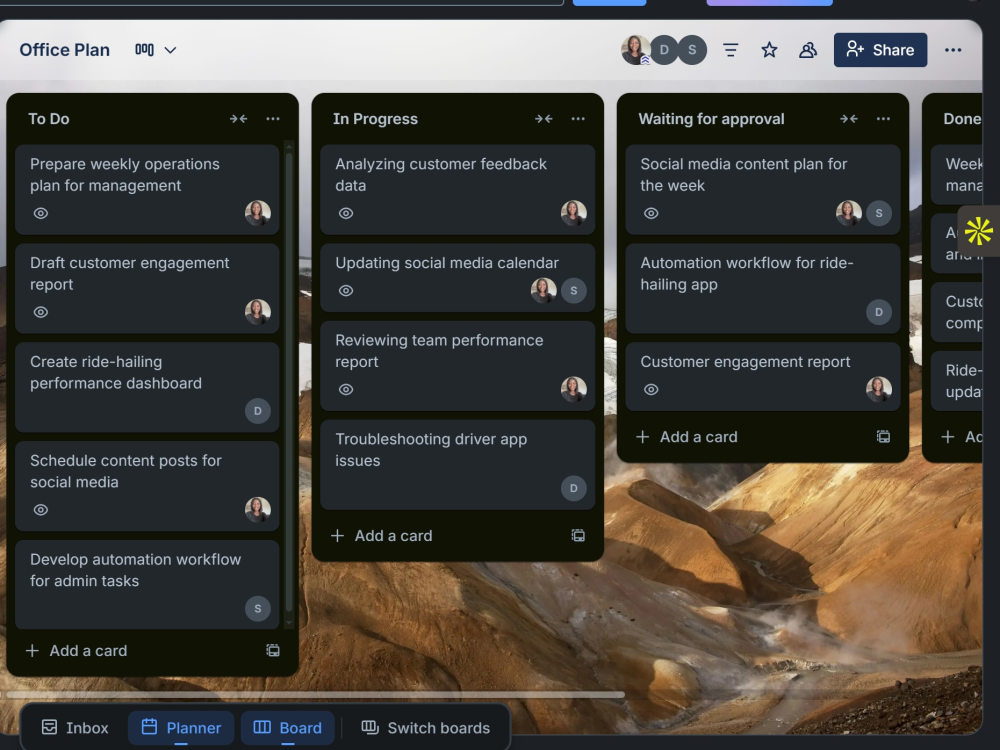
Task: Toggle watch icon on Schedule content posts card
Action: [41, 510]
